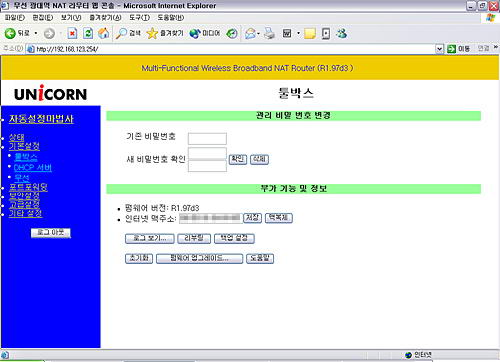Open the Mail button dropdown arrow
The image size is (500, 362).
[258, 33]
